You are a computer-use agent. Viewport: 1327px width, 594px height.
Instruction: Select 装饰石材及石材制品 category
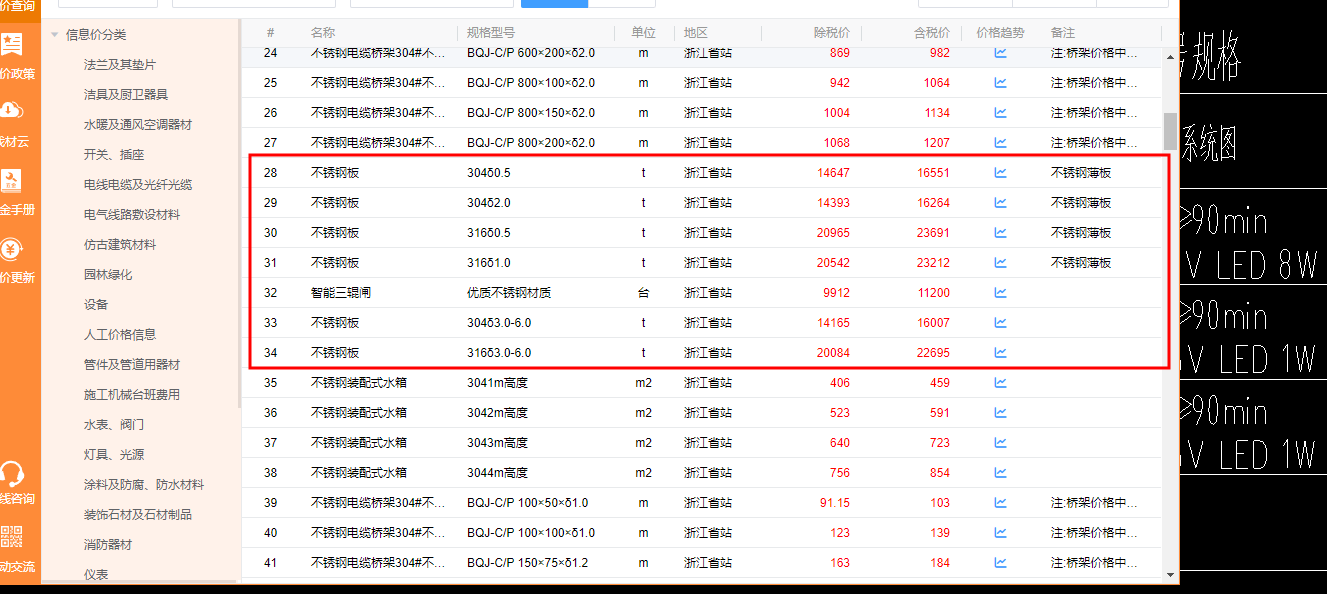[138, 515]
